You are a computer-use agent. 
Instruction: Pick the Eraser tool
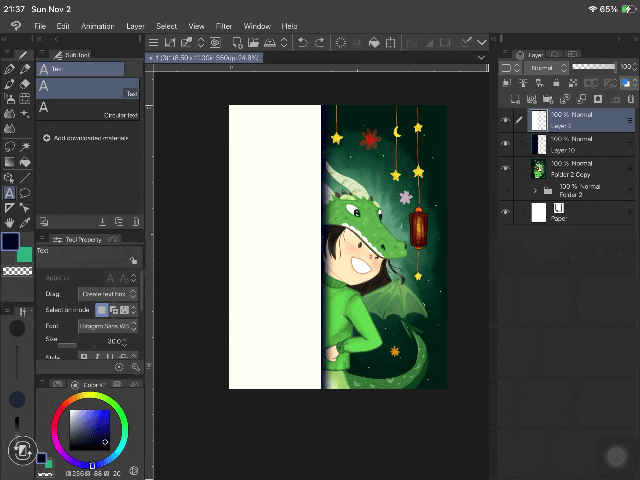(25, 84)
